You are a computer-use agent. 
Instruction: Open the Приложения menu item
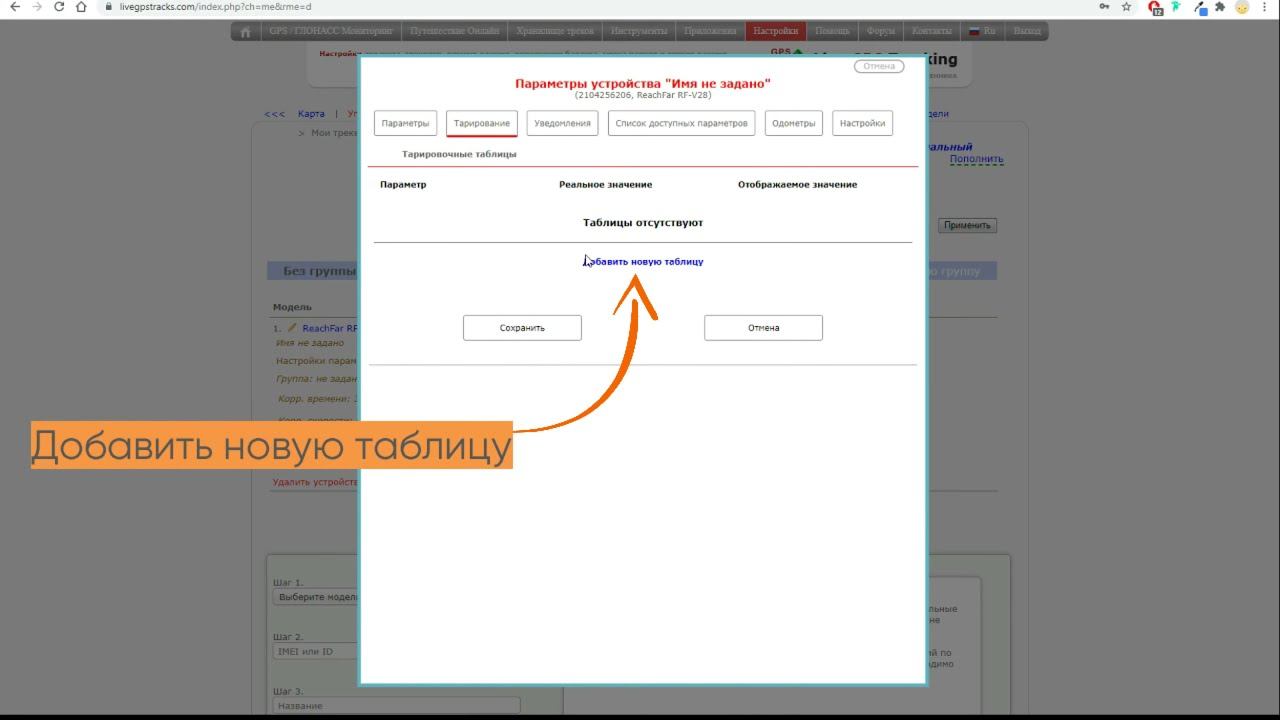tap(710, 31)
